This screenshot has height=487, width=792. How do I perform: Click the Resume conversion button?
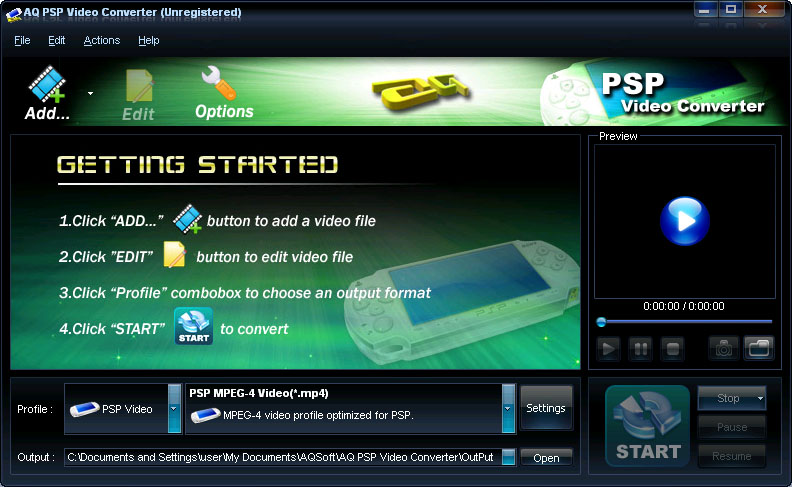[732, 456]
